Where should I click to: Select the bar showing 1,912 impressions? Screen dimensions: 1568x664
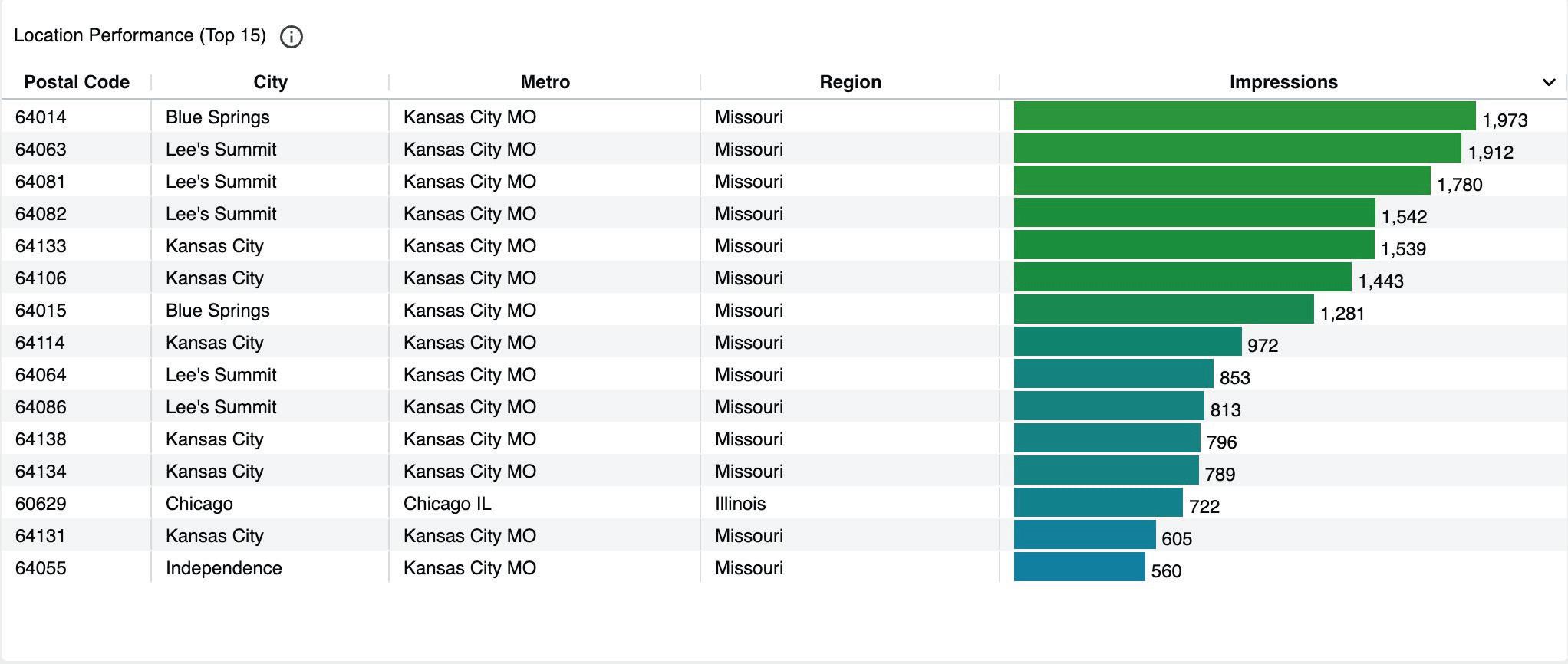point(1237,149)
